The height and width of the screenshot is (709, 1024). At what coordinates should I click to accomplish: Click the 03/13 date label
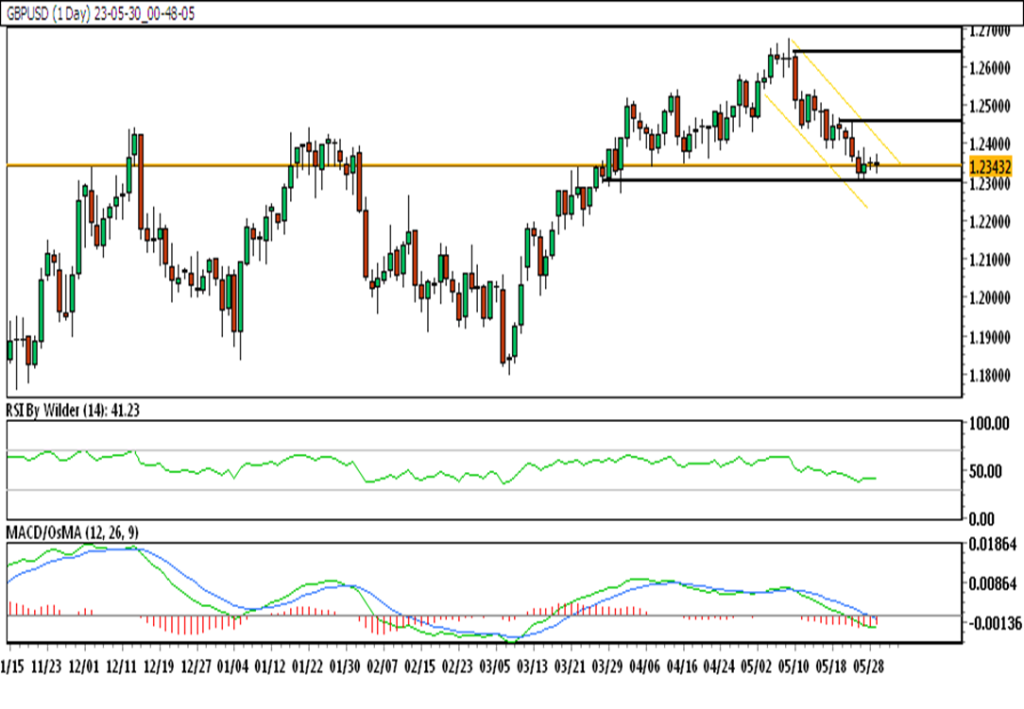pos(532,667)
